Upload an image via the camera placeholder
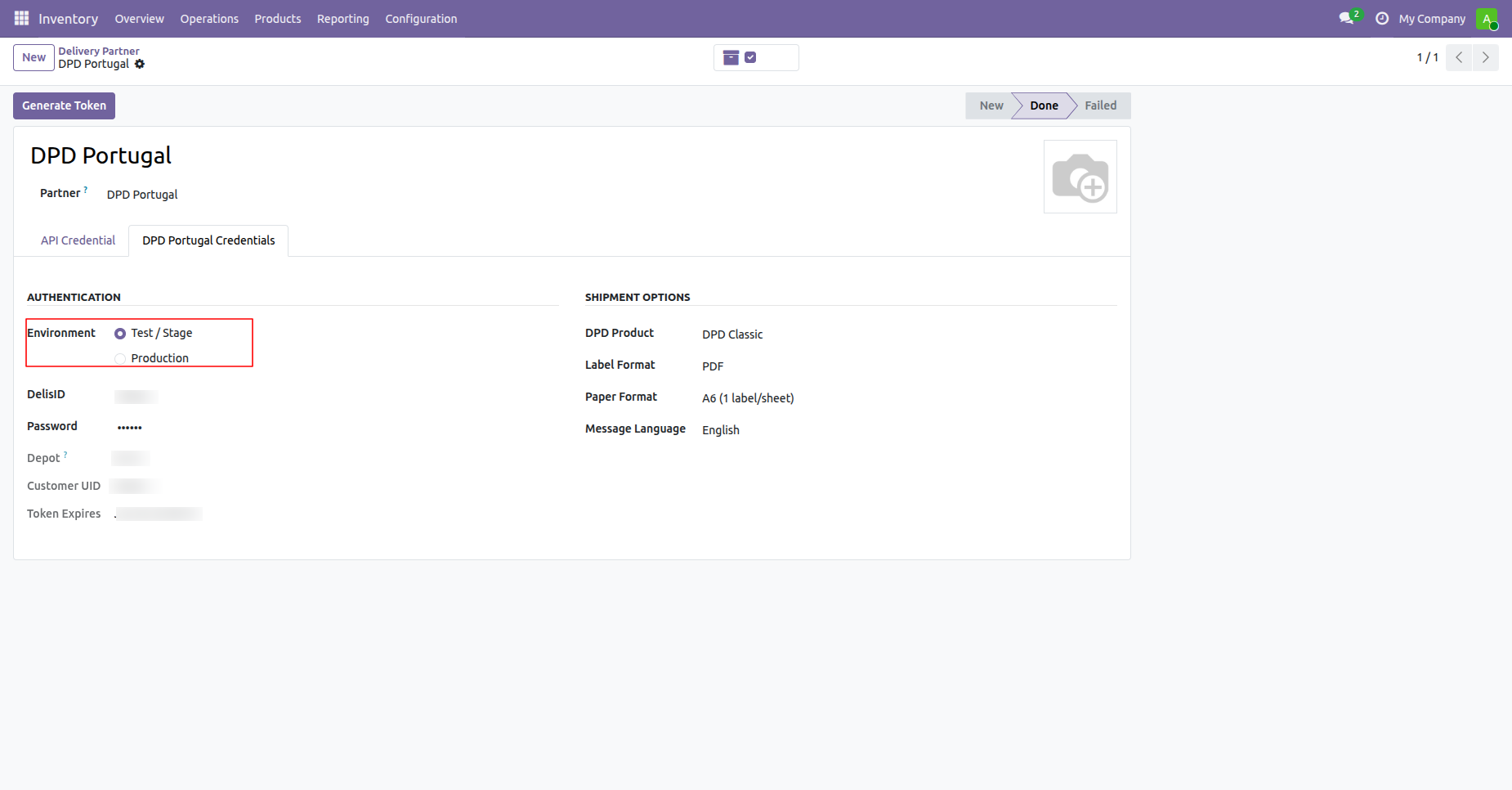Screen dimensions: 1512x790 point(1080,177)
